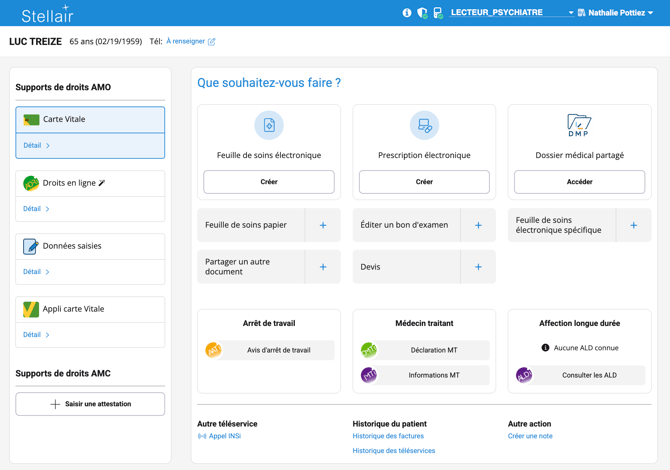Click the Feuille de soins électronique icon
The image size is (670, 470).
coord(269,125)
